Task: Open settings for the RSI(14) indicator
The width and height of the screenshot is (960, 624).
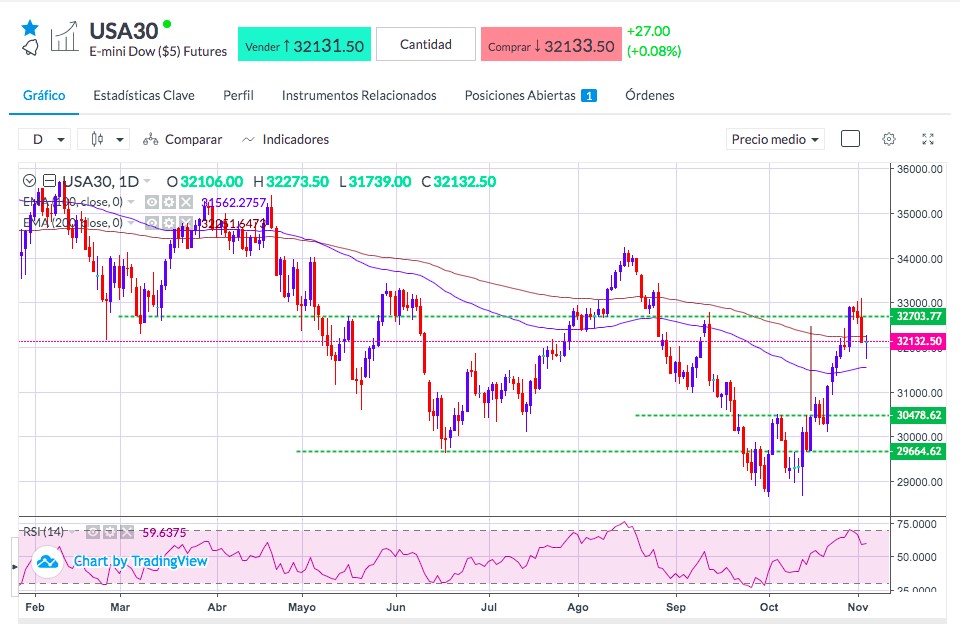Action: (110, 532)
